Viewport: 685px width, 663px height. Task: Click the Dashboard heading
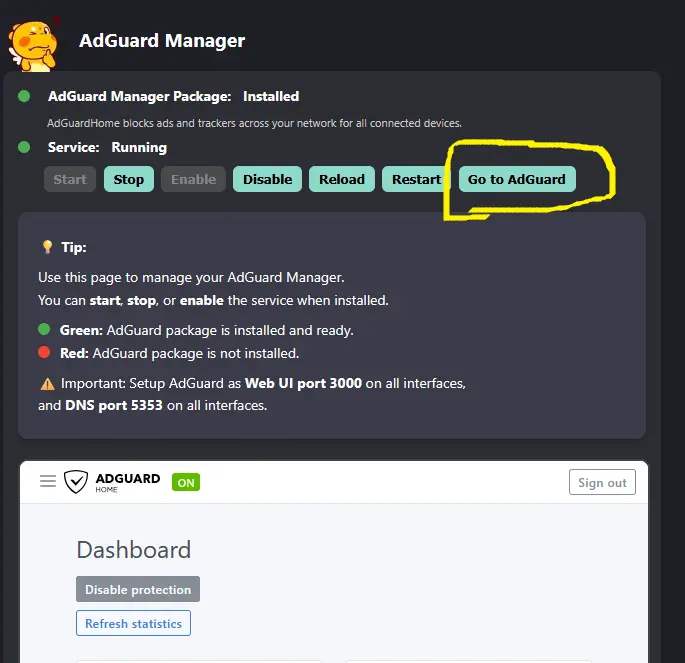[134, 549]
